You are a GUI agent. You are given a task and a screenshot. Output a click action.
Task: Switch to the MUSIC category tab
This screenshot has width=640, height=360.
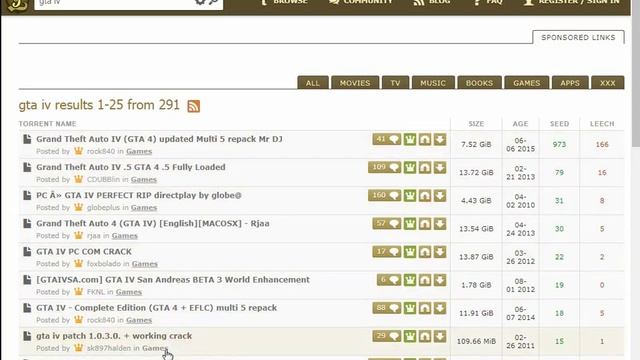coord(433,82)
